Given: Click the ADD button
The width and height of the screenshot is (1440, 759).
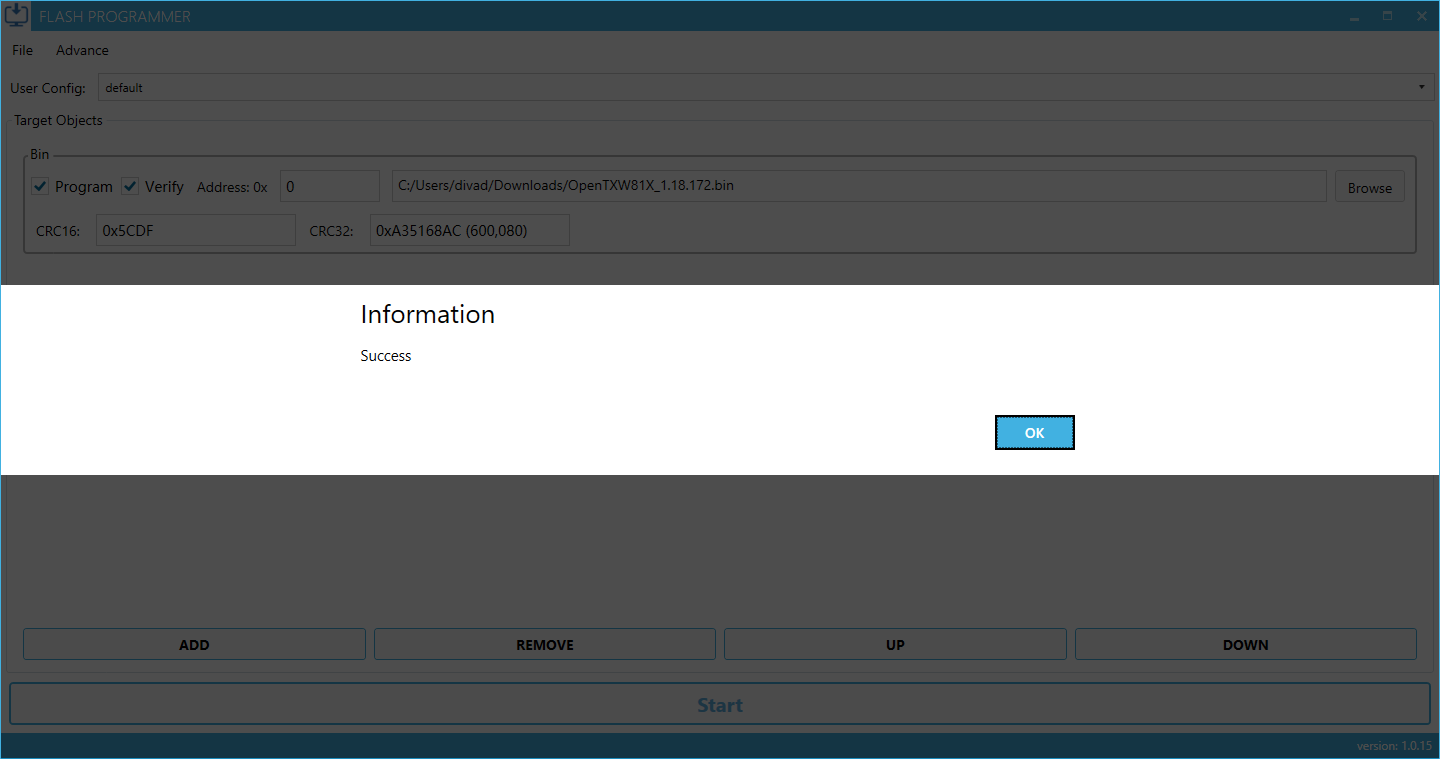Looking at the screenshot, I should (x=194, y=644).
